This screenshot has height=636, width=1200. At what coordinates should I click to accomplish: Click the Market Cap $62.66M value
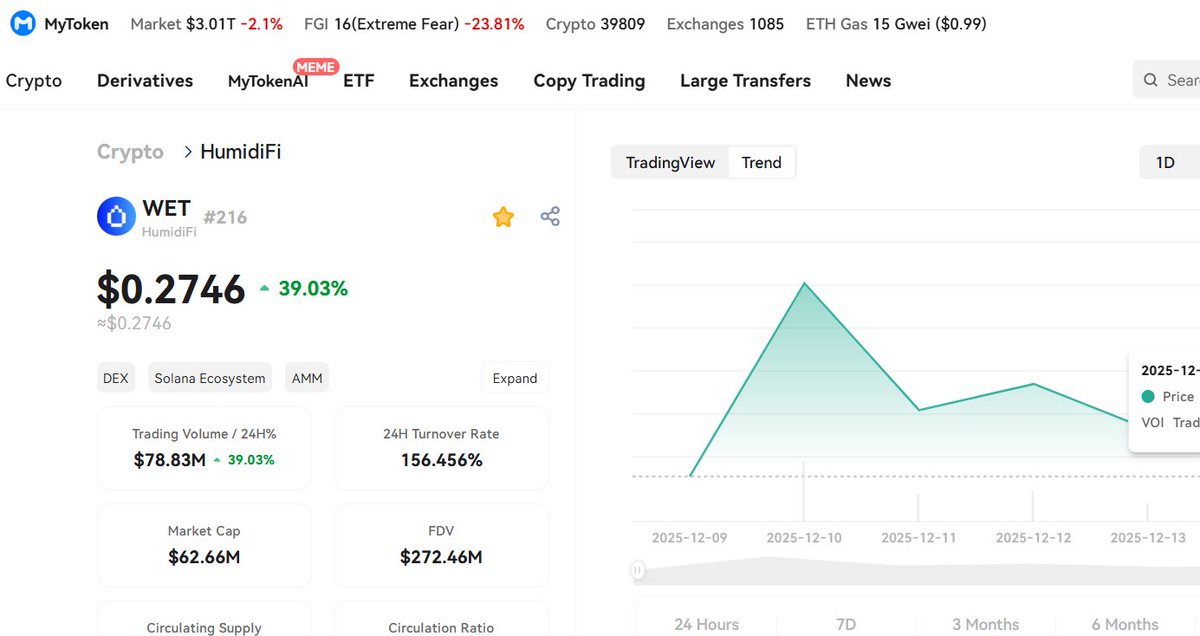(x=204, y=557)
